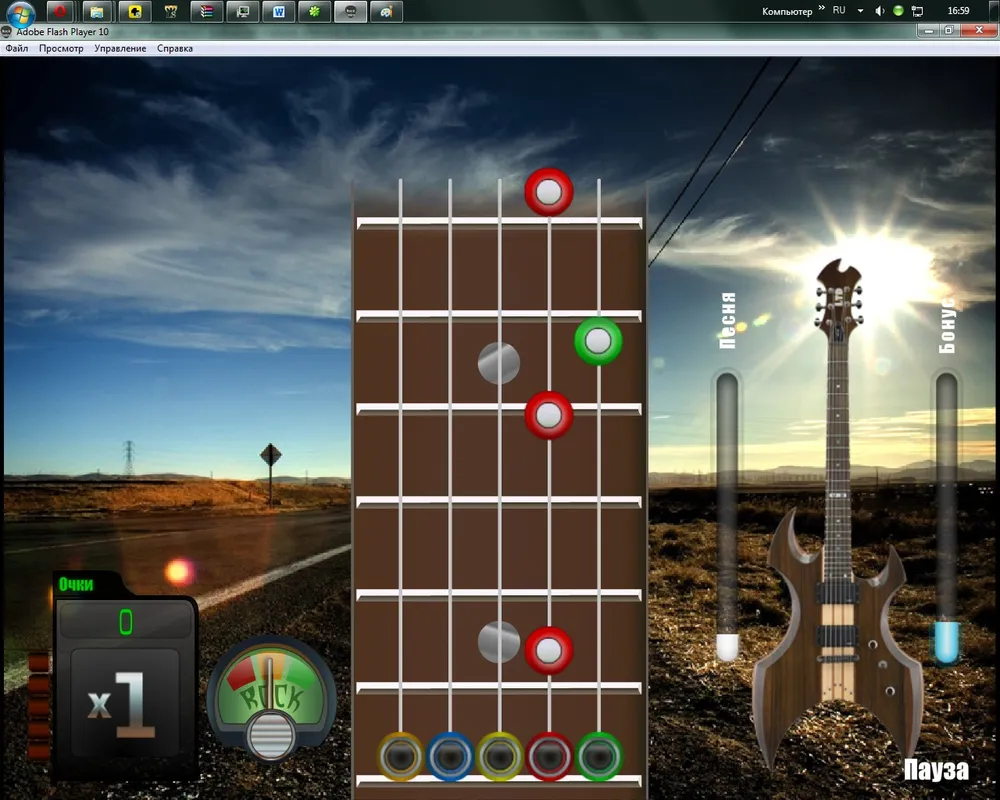Pause the game with Пауза
Screen dimensions: 1000x800
[x=936, y=770]
